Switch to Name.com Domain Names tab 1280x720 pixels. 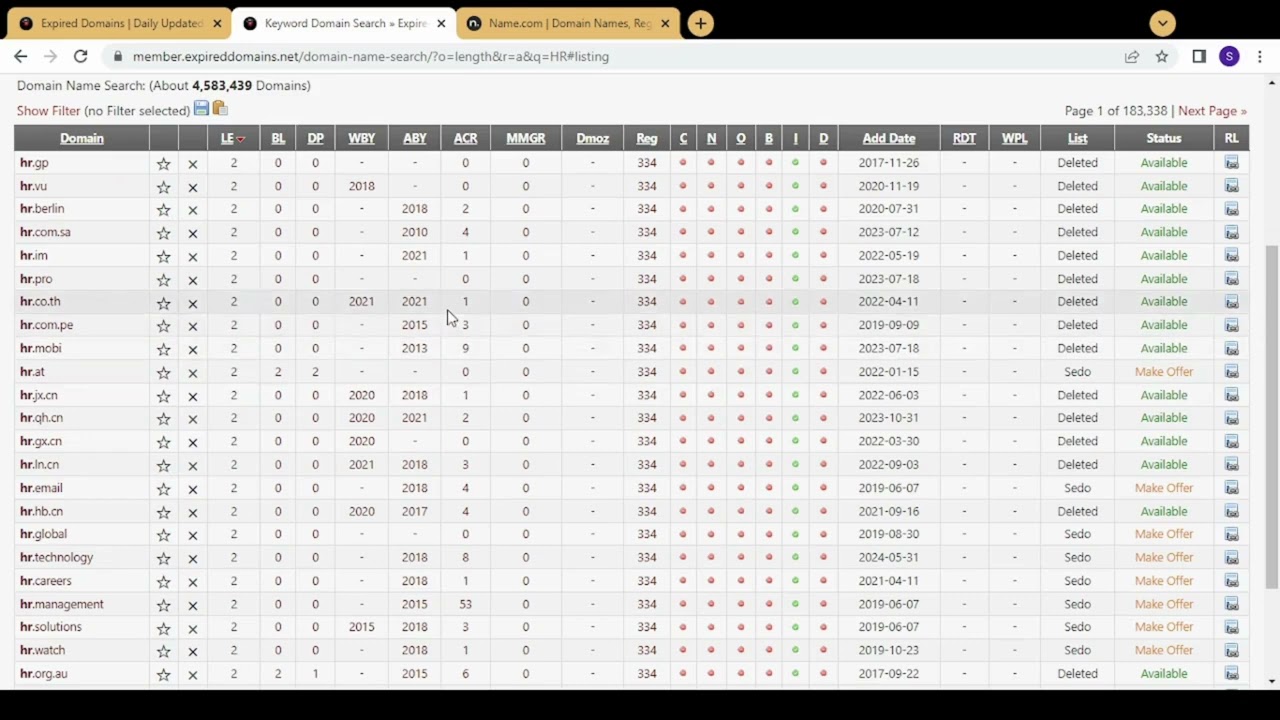568,23
